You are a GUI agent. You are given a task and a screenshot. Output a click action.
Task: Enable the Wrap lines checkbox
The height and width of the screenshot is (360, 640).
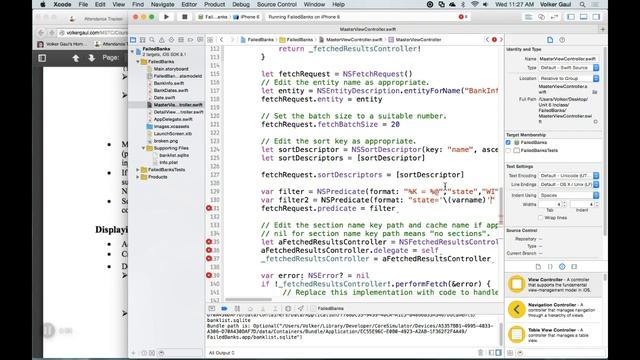click(540, 218)
